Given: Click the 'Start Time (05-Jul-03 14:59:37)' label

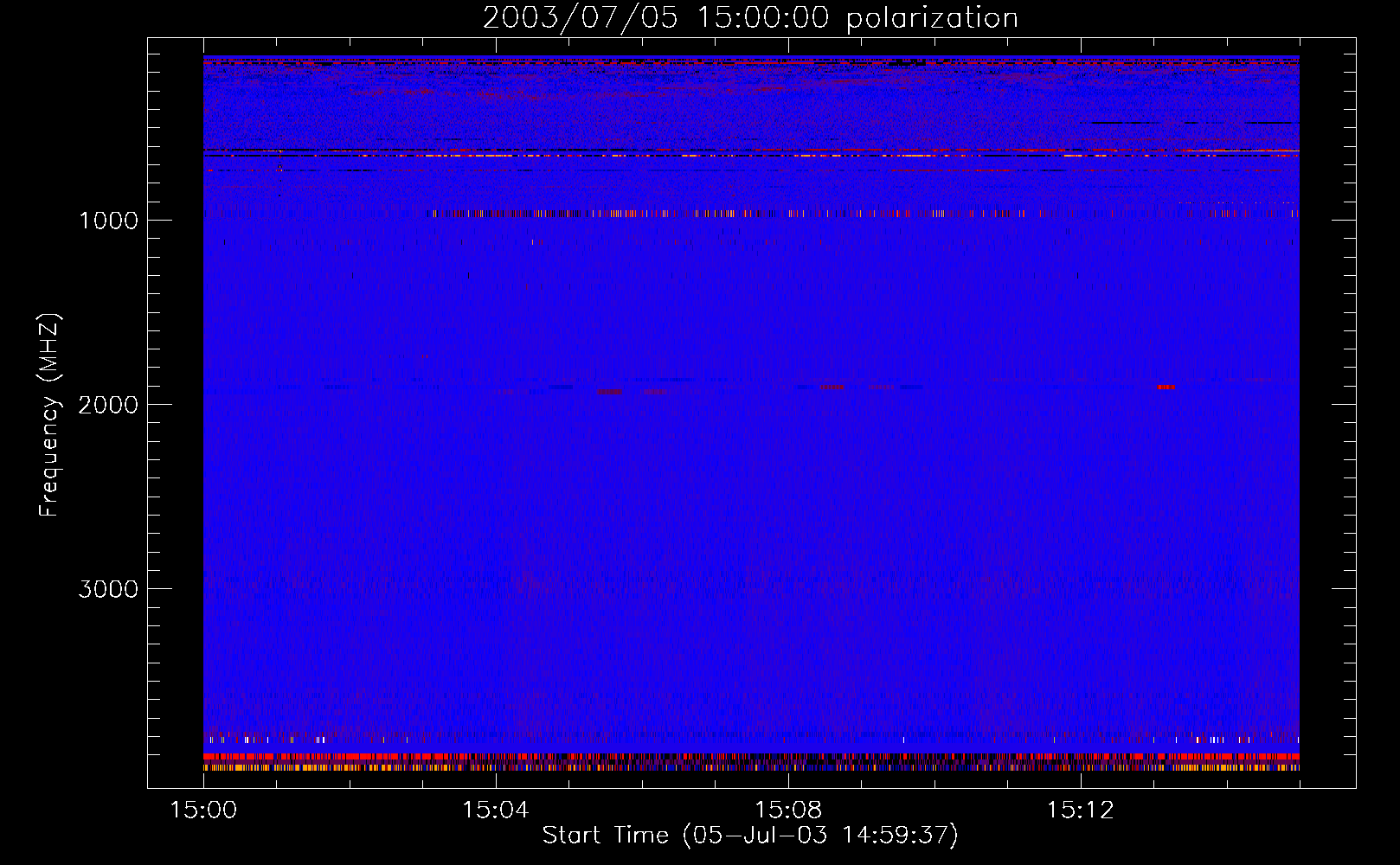Looking at the screenshot, I should (750, 836).
